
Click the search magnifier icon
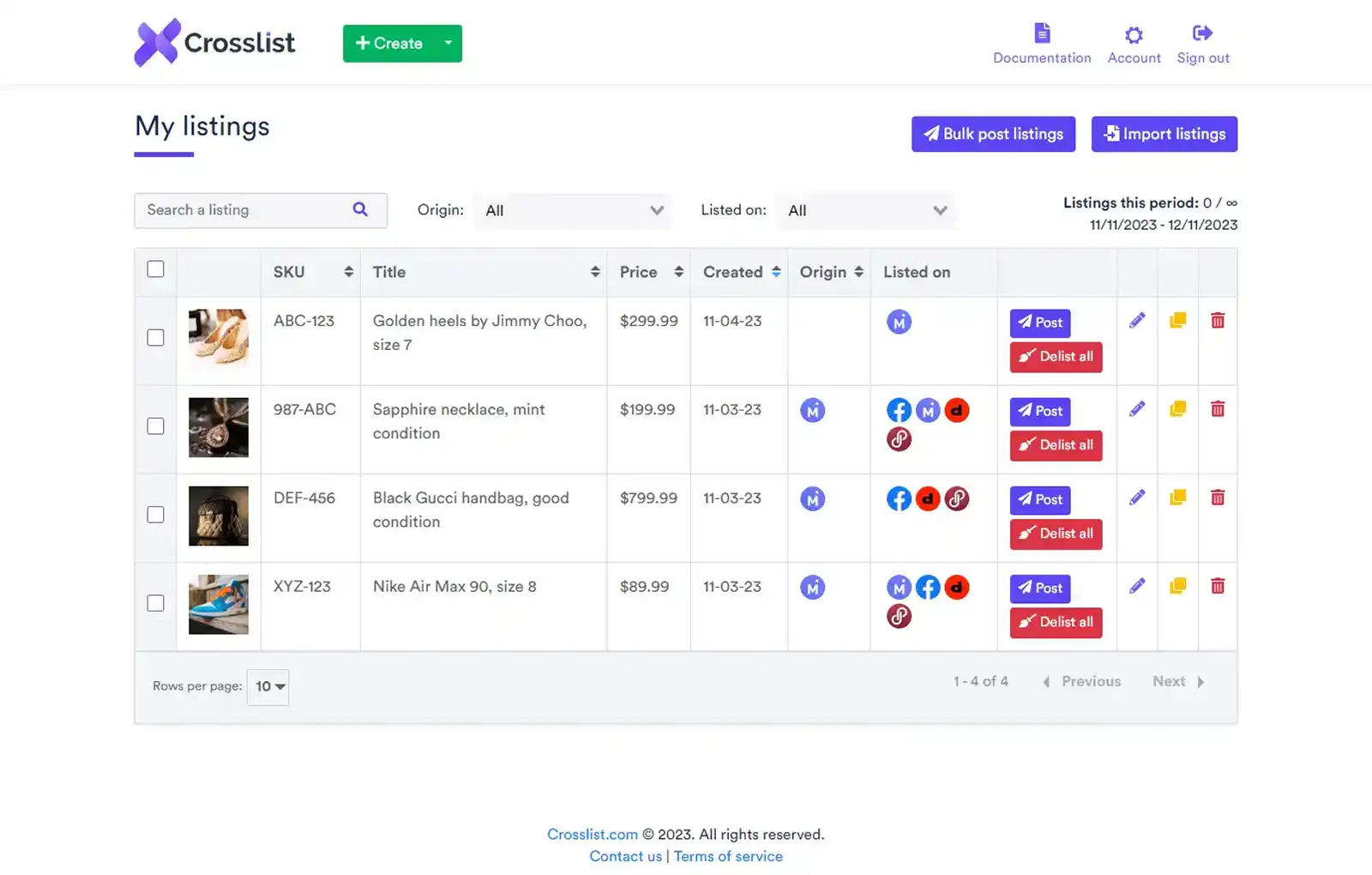[360, 209]
